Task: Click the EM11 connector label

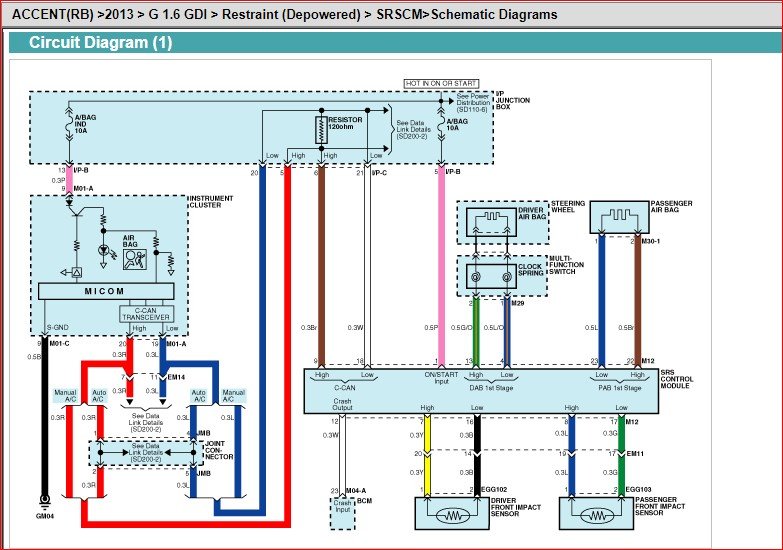Action: [x=635, y=454]
